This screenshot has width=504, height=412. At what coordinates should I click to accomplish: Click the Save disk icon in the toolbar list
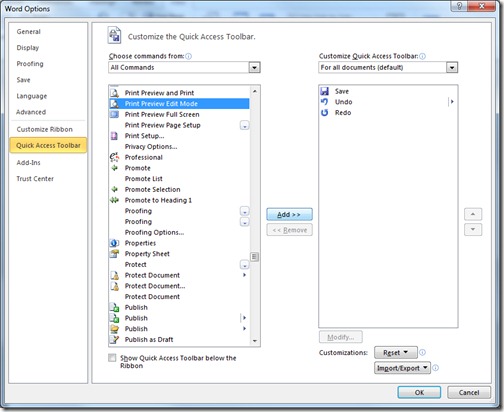[x=324, y=91]
